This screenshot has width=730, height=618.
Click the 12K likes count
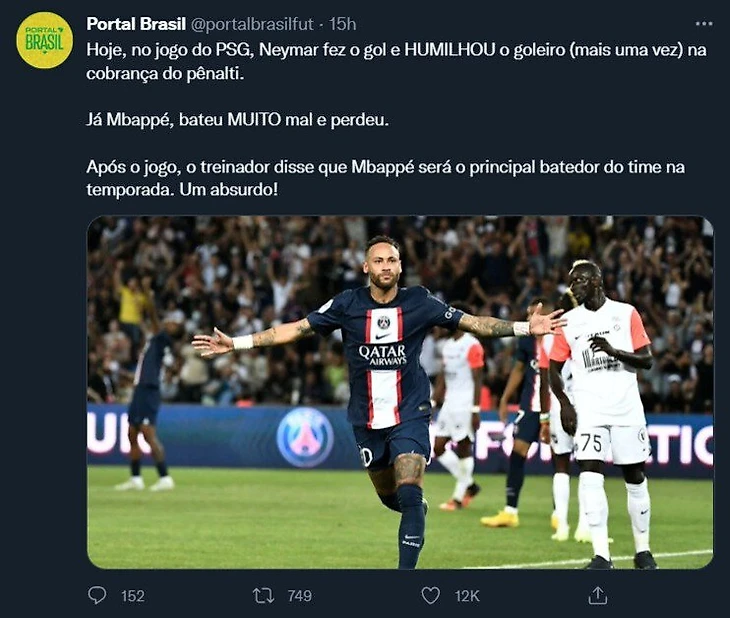click(467, 596)
